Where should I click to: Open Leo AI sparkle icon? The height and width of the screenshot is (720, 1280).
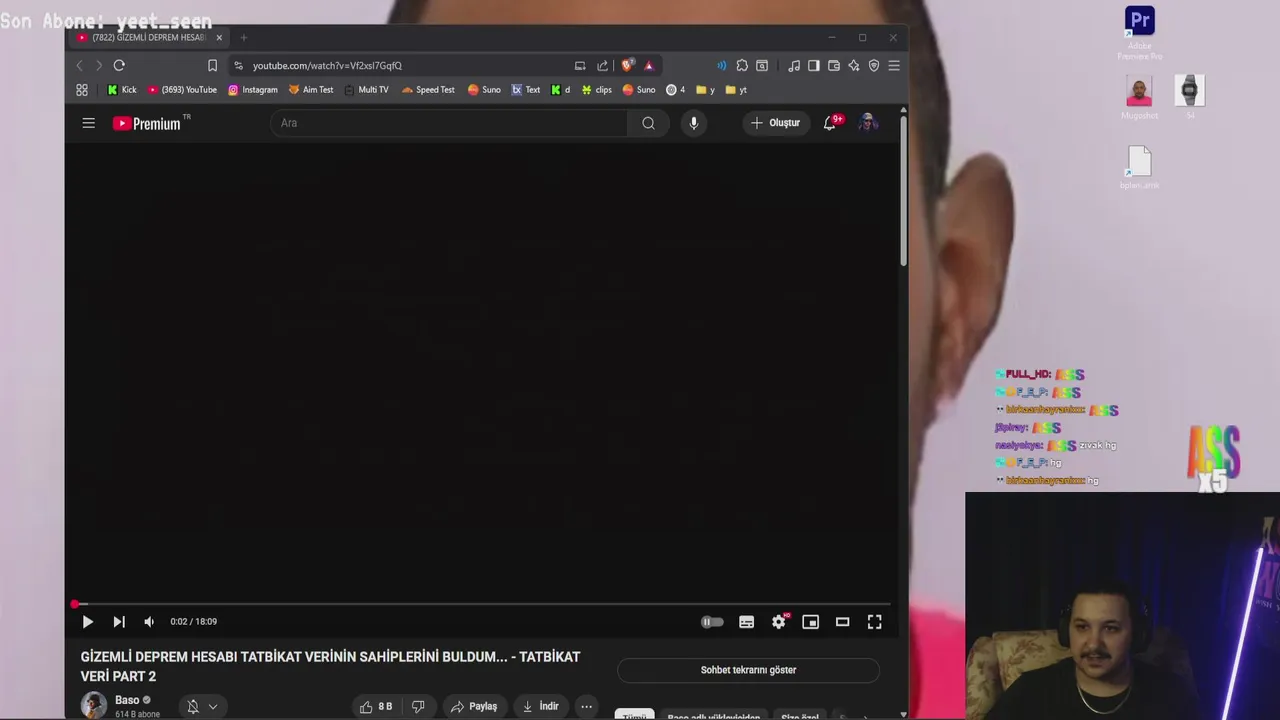(854, 66)
